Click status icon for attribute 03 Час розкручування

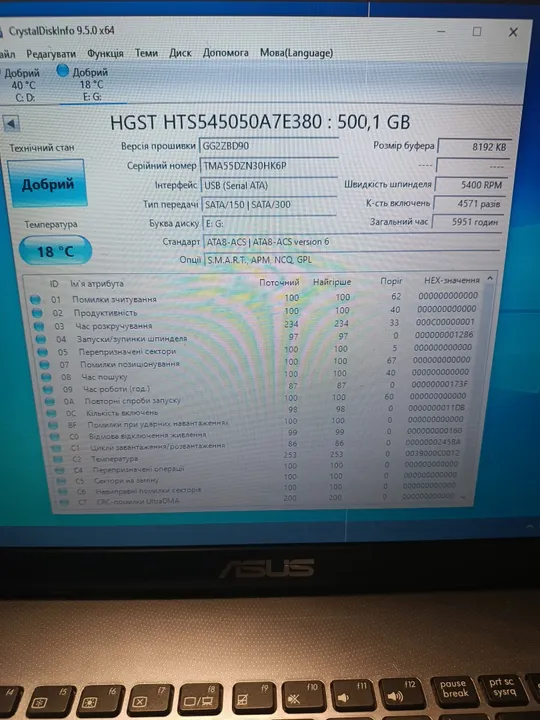[x=39, y=326]
